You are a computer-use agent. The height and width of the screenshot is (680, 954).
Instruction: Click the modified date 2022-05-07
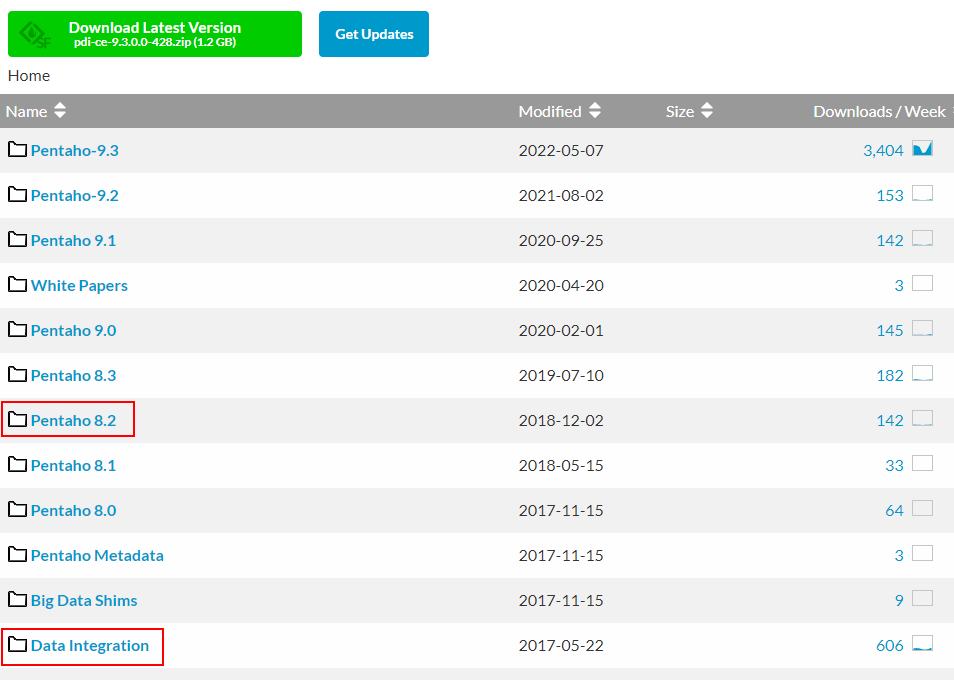[x=561, y=150]
